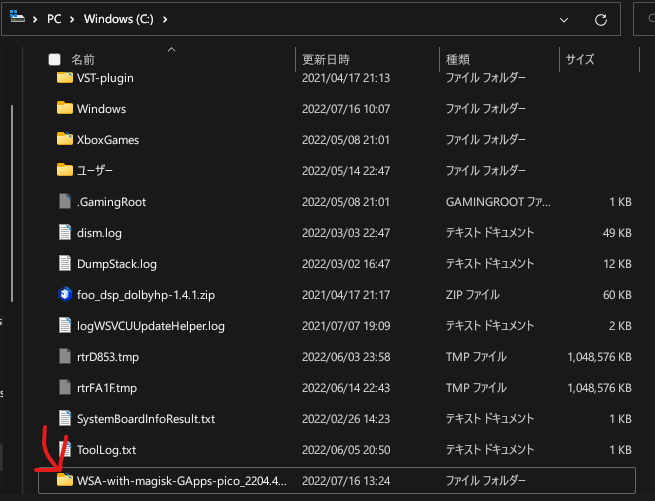Select the rtrD853.tmp file icon
The width and height of the screenshot is (655, 501).
coord(65,356)
